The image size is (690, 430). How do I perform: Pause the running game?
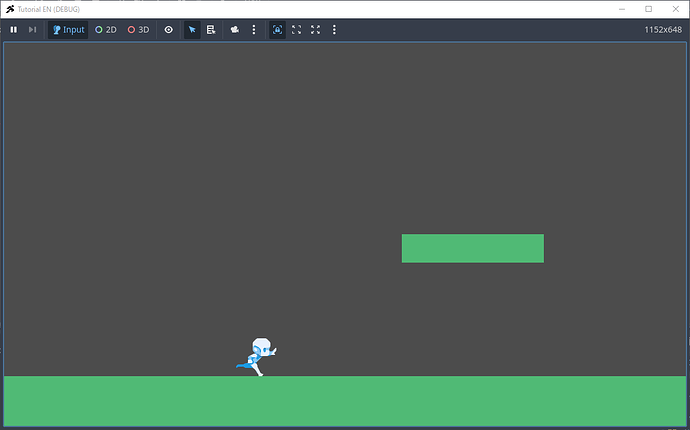click(14, 30)
